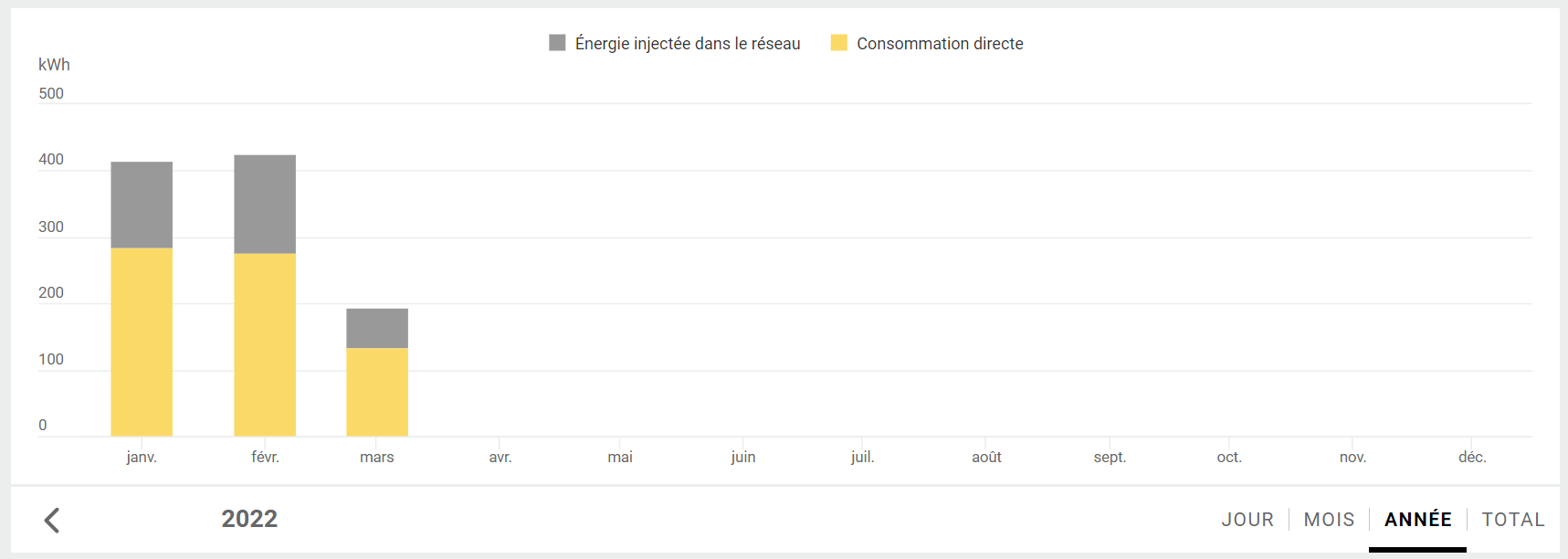
Task: Click the mars month axis label
Action: tap(377, 457)
